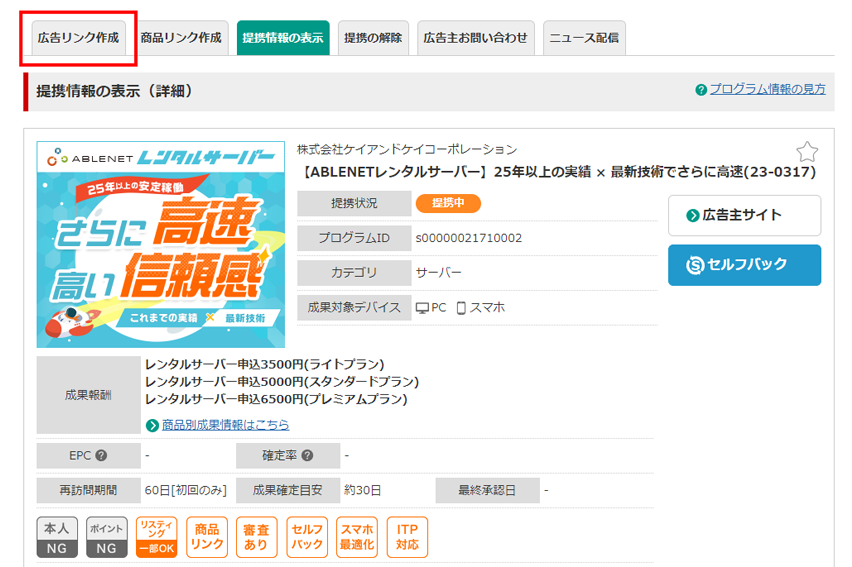Click the 審査あり badge icon

point(257,537)
